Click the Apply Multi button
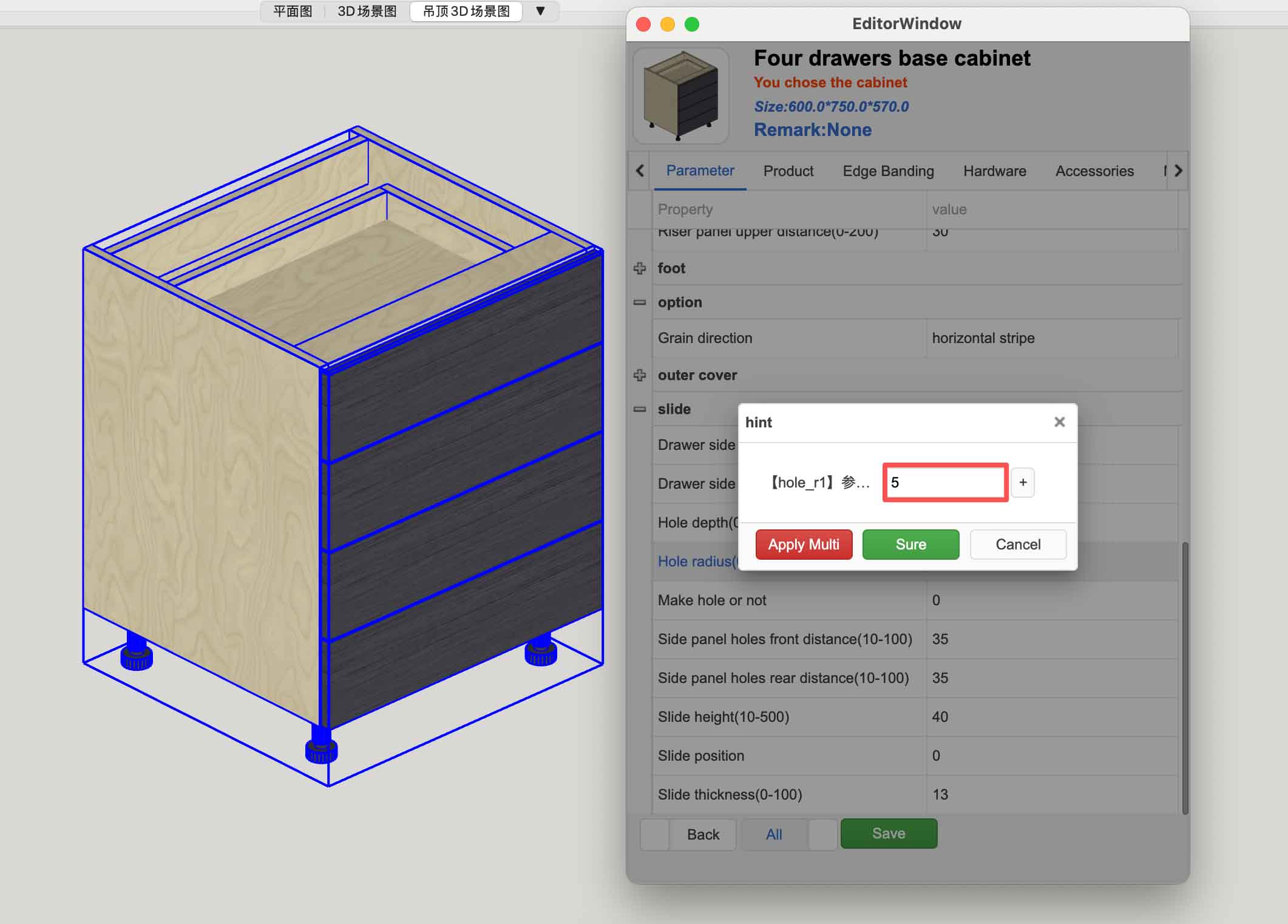 pos(804,544)
